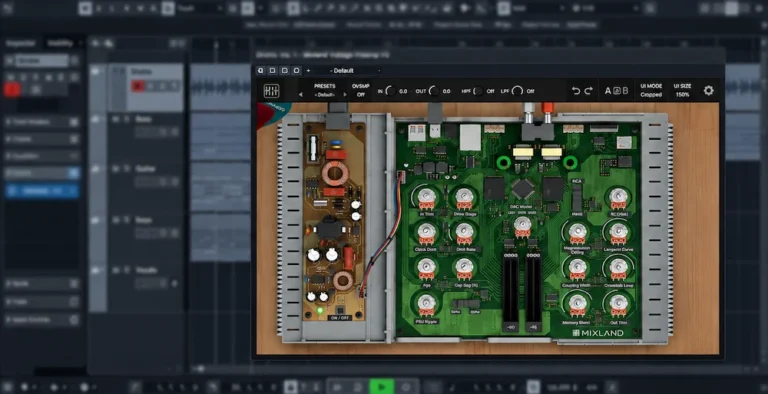Select A comparison state
The image size is (768, 394).
608,91
